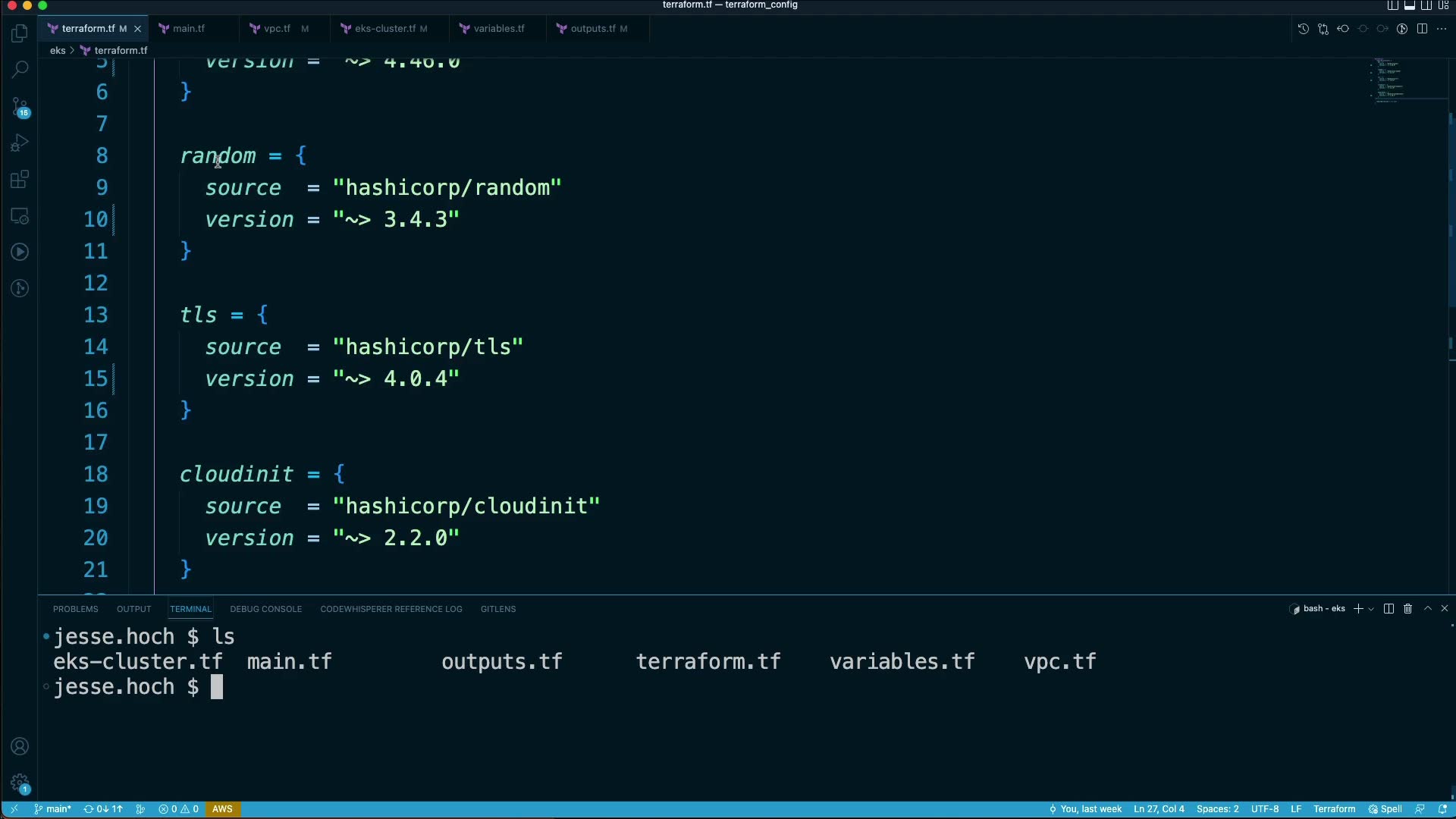Open the Run and Debug view
Screen dimensions: 1456x819
(20, 143)
